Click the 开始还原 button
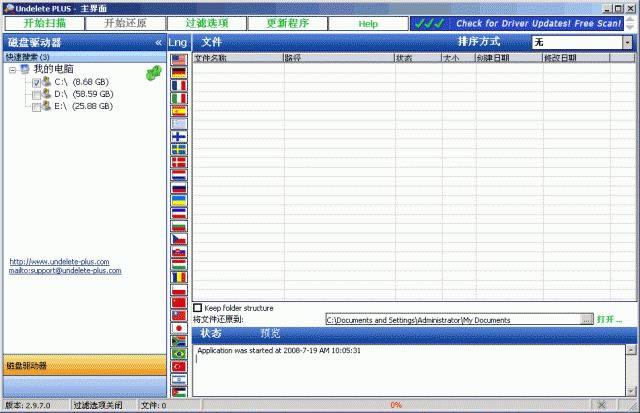The image size is (640, 413). pyautogui.click(x=125, y=23)
